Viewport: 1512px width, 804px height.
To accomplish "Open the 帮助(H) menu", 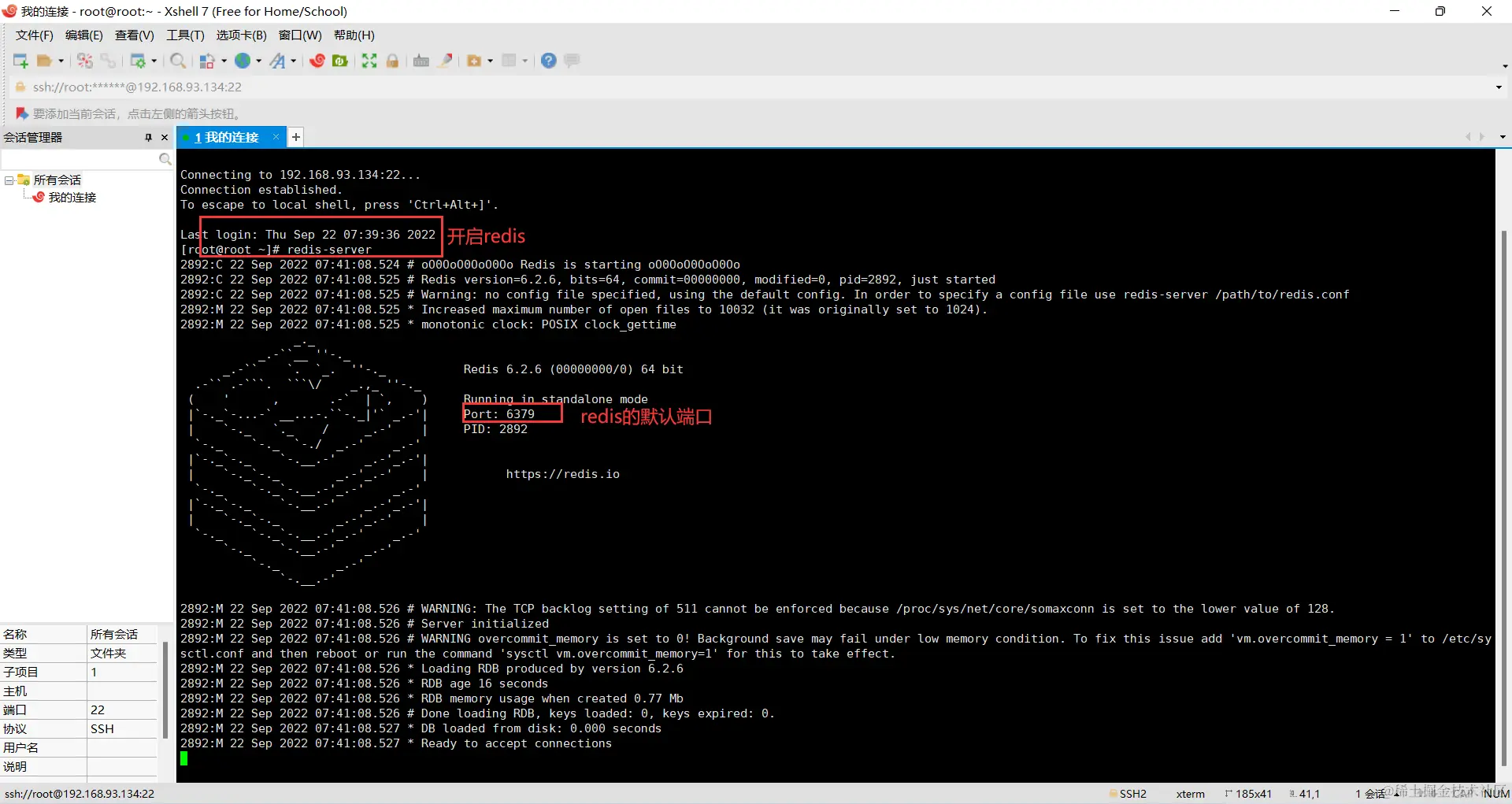I will (x=354, y=35).
